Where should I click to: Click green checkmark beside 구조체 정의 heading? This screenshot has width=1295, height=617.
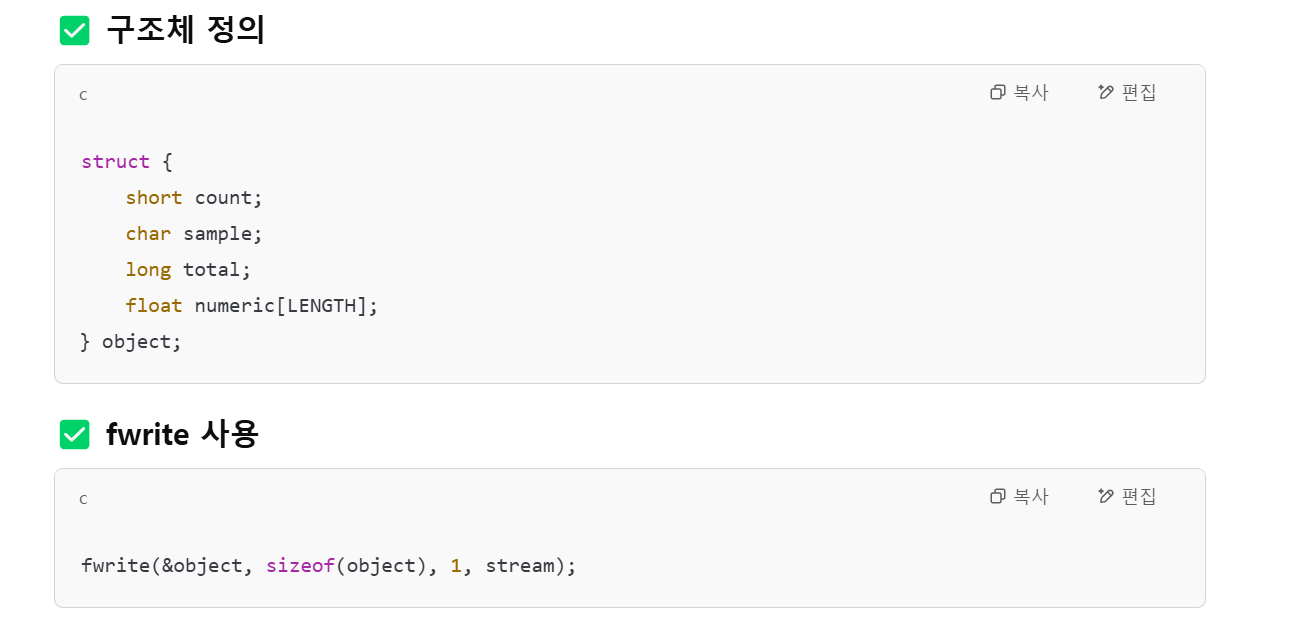[75, 31]
